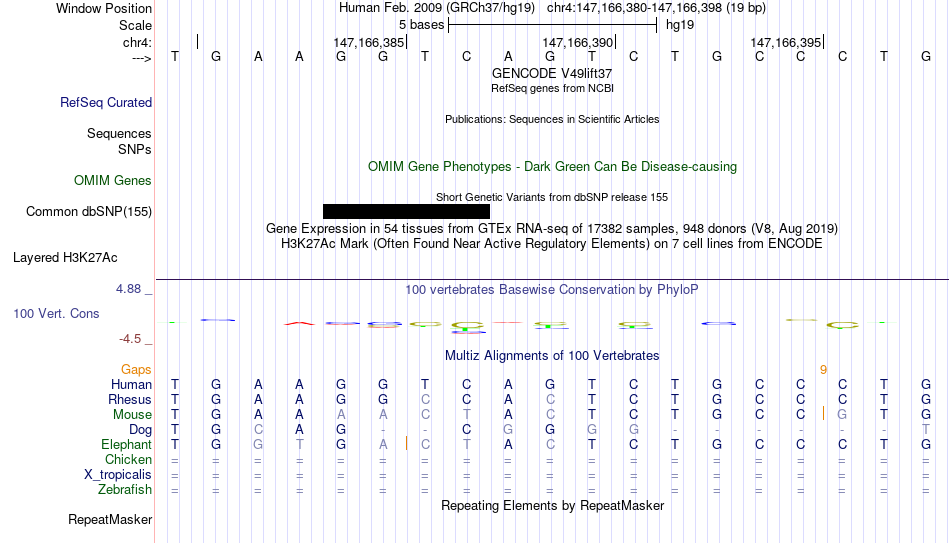
Task: Click the 147,166,385 coordinate label
Action: tap(368, 42)
